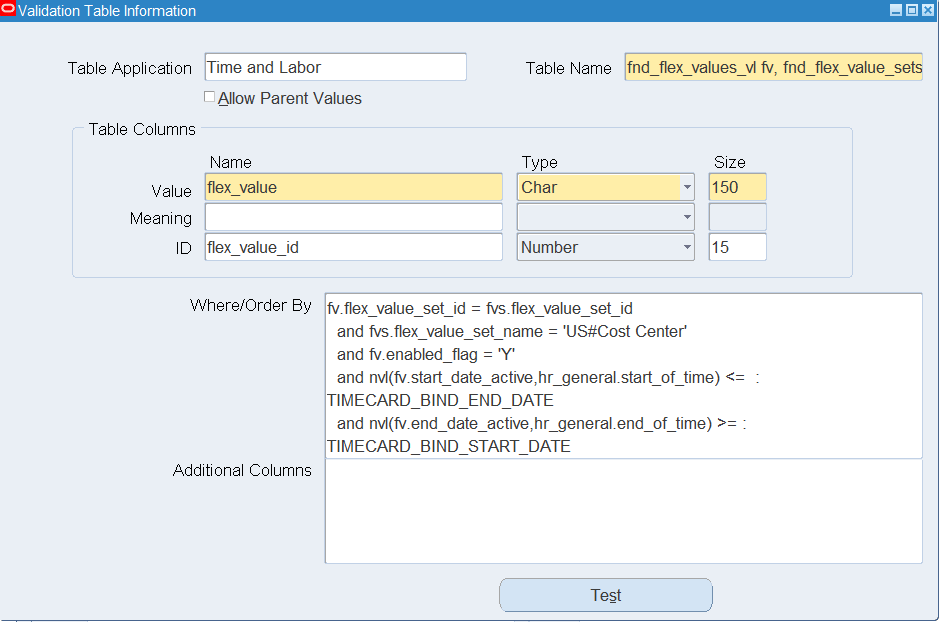Click the Oracle icon in the title bar
939x622 pixels.
click(8, 10)
